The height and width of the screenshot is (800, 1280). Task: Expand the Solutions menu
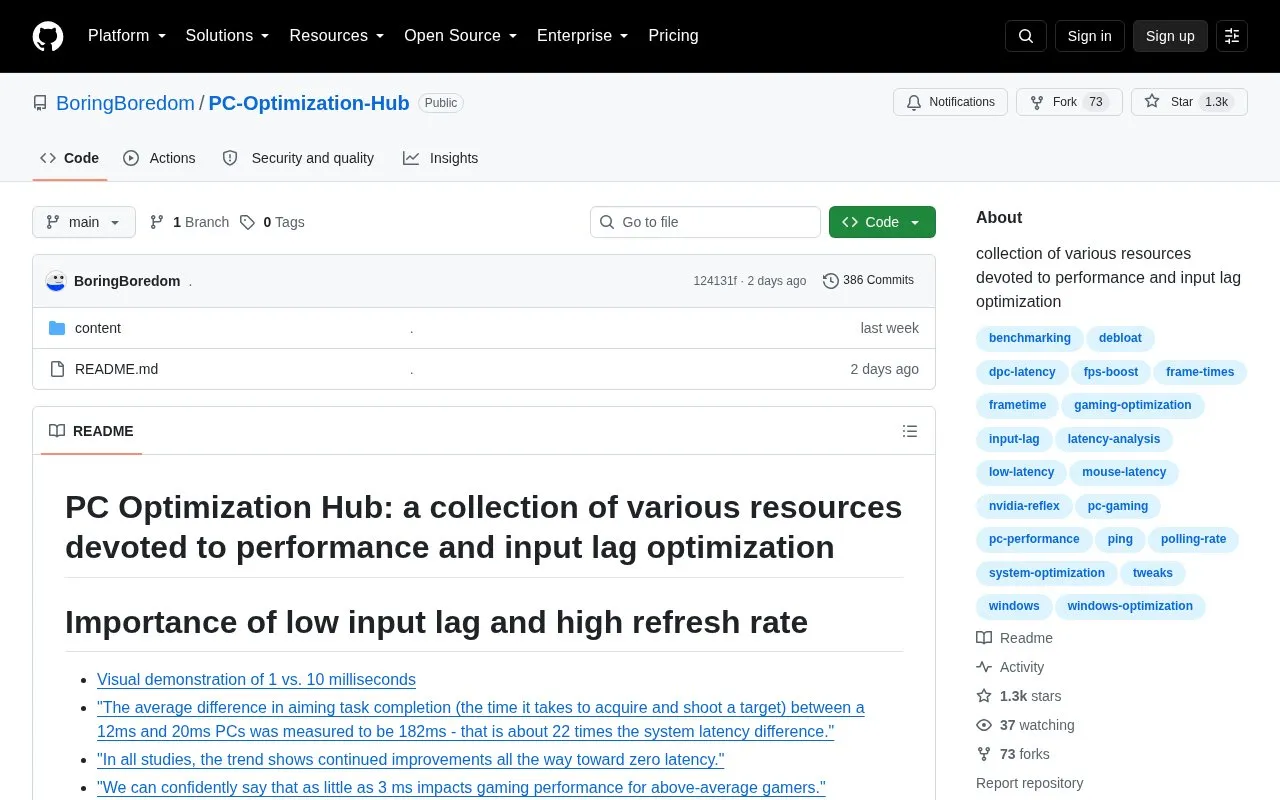(x=228, y=36)
